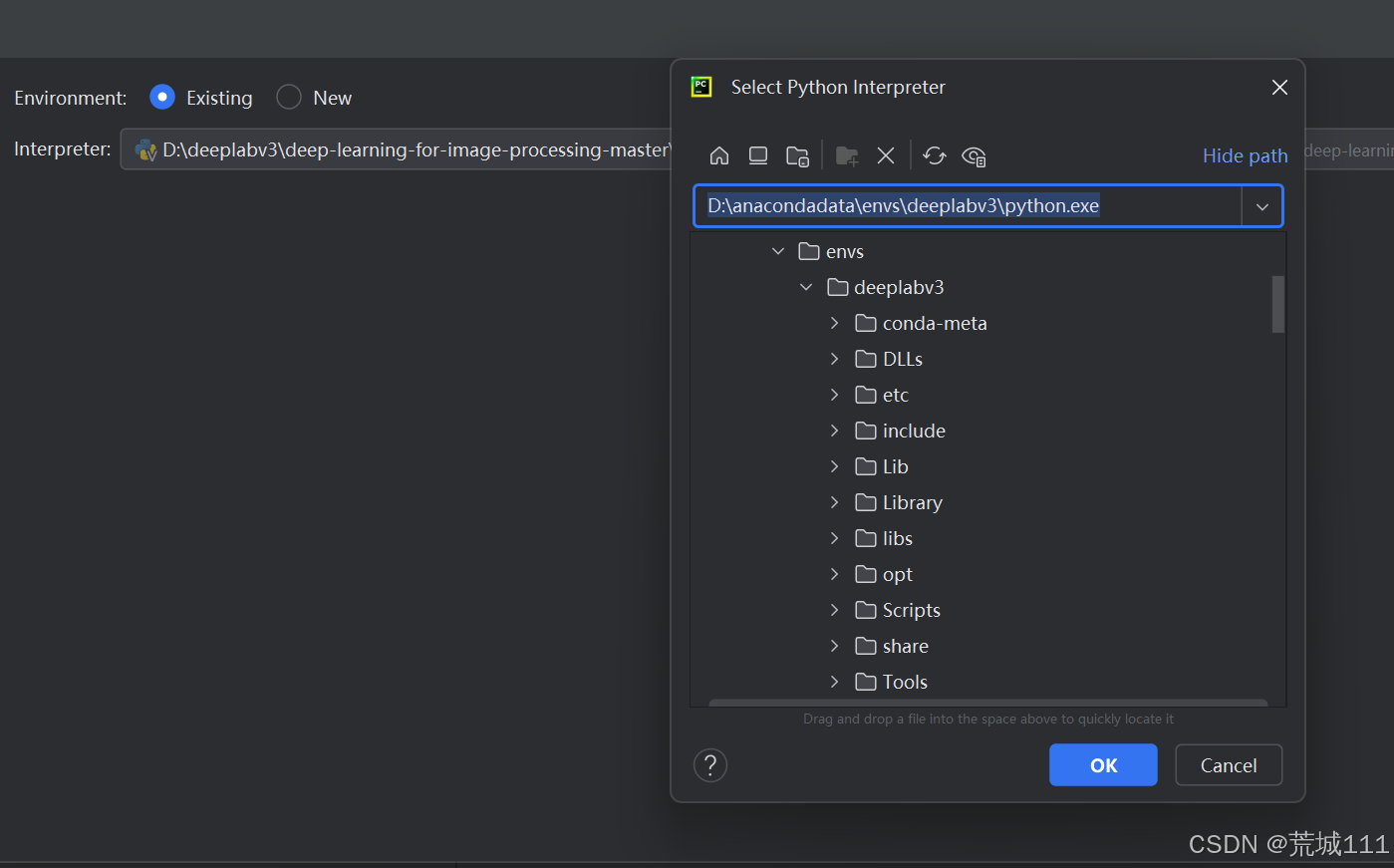Refresh the file tree
Viewport: 1394px width, 868px height.
pos(934,155)
